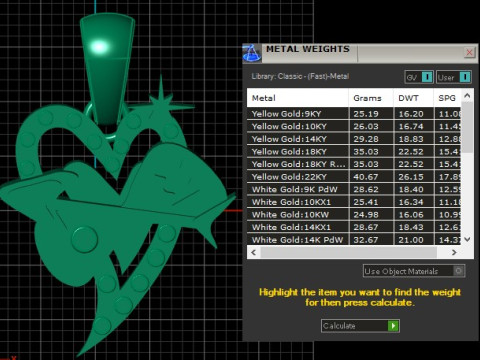480x360 pixels.
Task: Click the 25.19 grams value
Action: point(366,114)
